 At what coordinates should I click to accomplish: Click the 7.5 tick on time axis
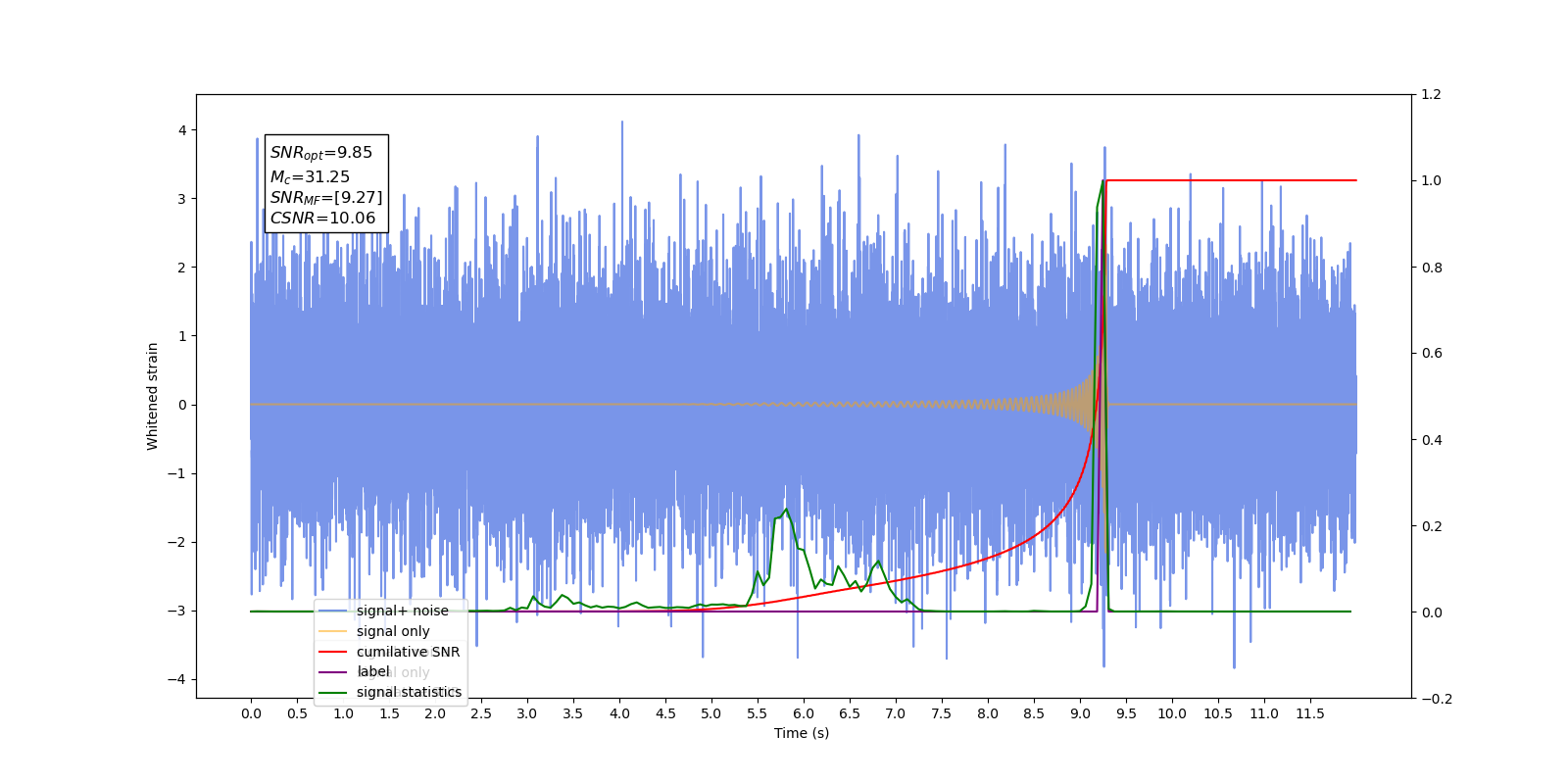[942, 713]
